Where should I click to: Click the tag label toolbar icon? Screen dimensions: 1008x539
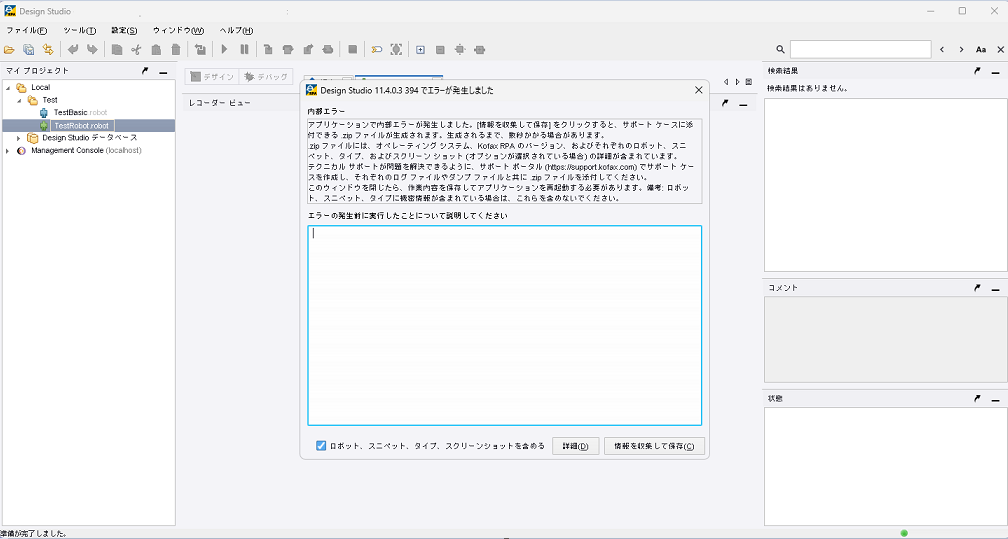[377, 50]
